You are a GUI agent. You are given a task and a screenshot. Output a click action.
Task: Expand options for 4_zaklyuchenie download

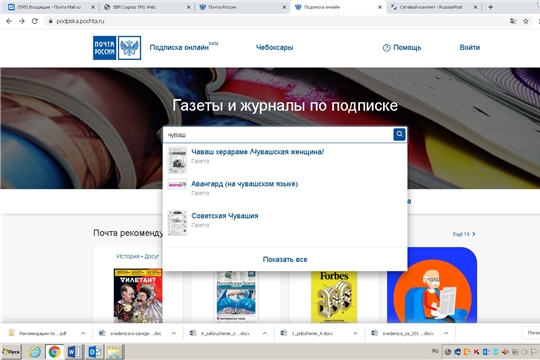click(264, 333)
